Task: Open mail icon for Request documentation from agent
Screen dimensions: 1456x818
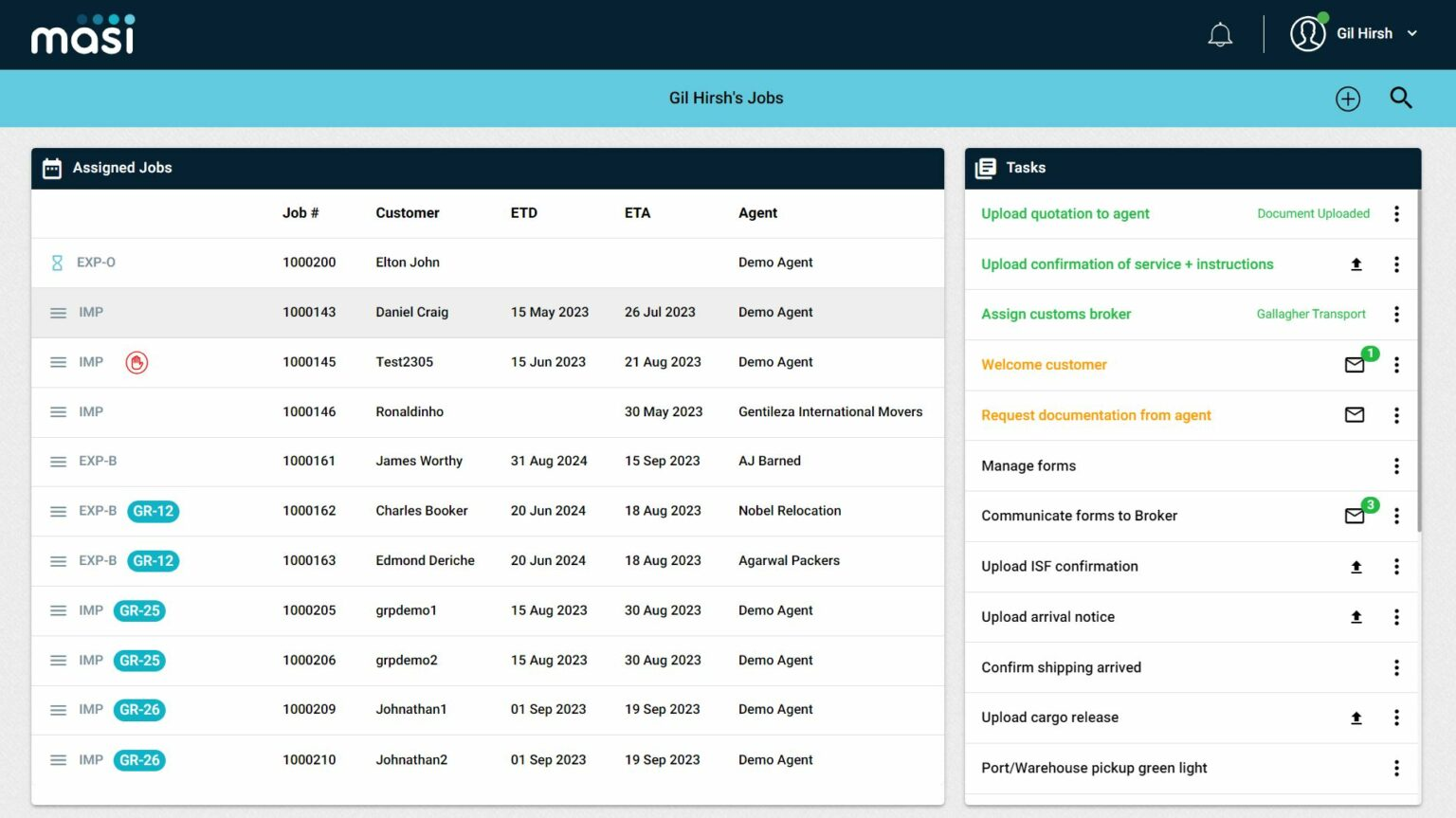Action: [x=1356, y=415]
